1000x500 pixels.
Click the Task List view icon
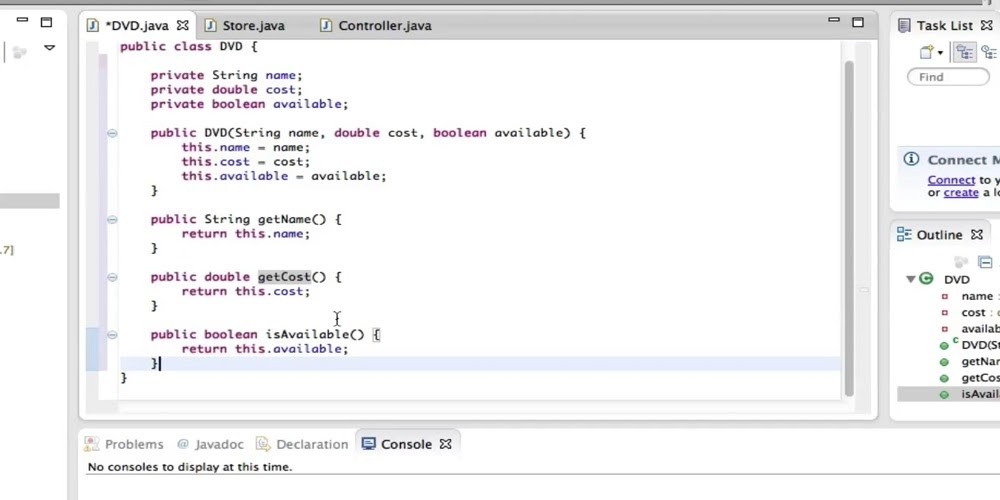[904, 25]
